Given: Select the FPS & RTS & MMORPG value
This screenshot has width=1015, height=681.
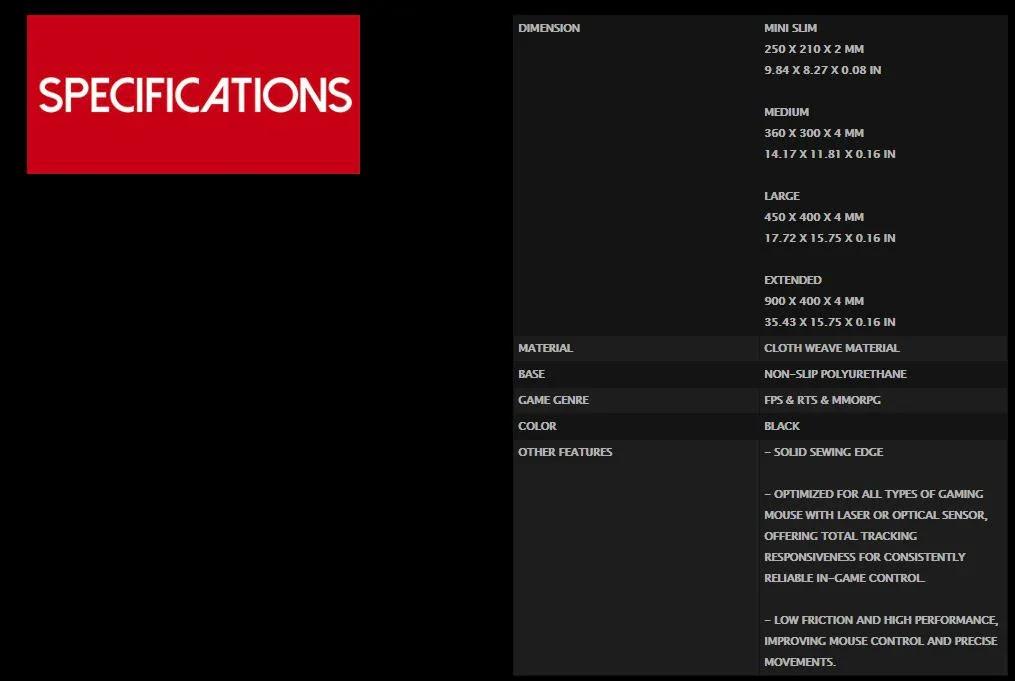Looking at the screenshot, I should [822, 400].
